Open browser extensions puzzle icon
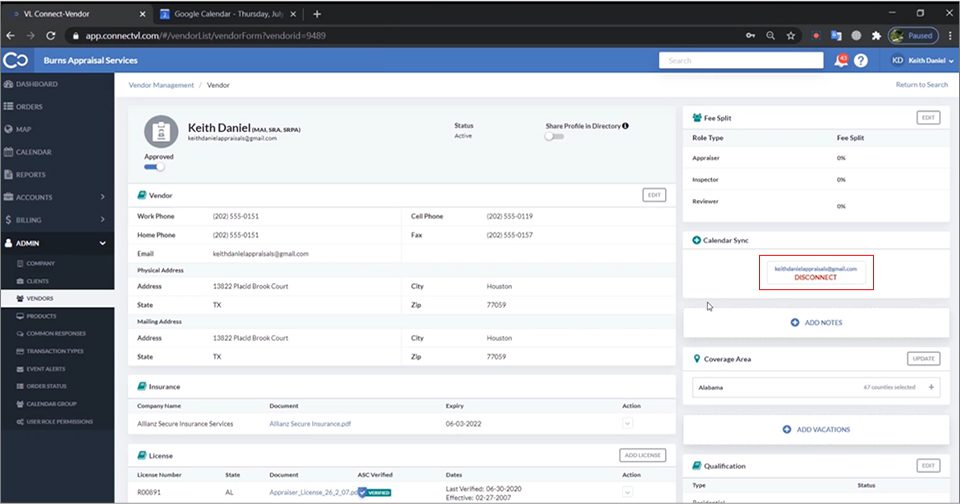The image size is (960, 504). point(876,36)
